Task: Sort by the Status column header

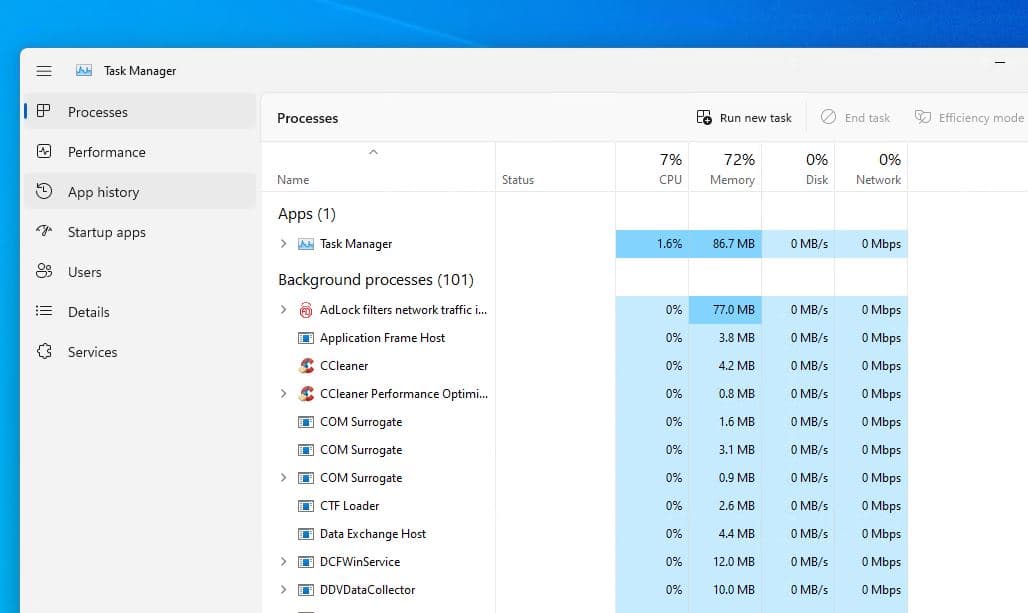Action: tap(555, 167)
